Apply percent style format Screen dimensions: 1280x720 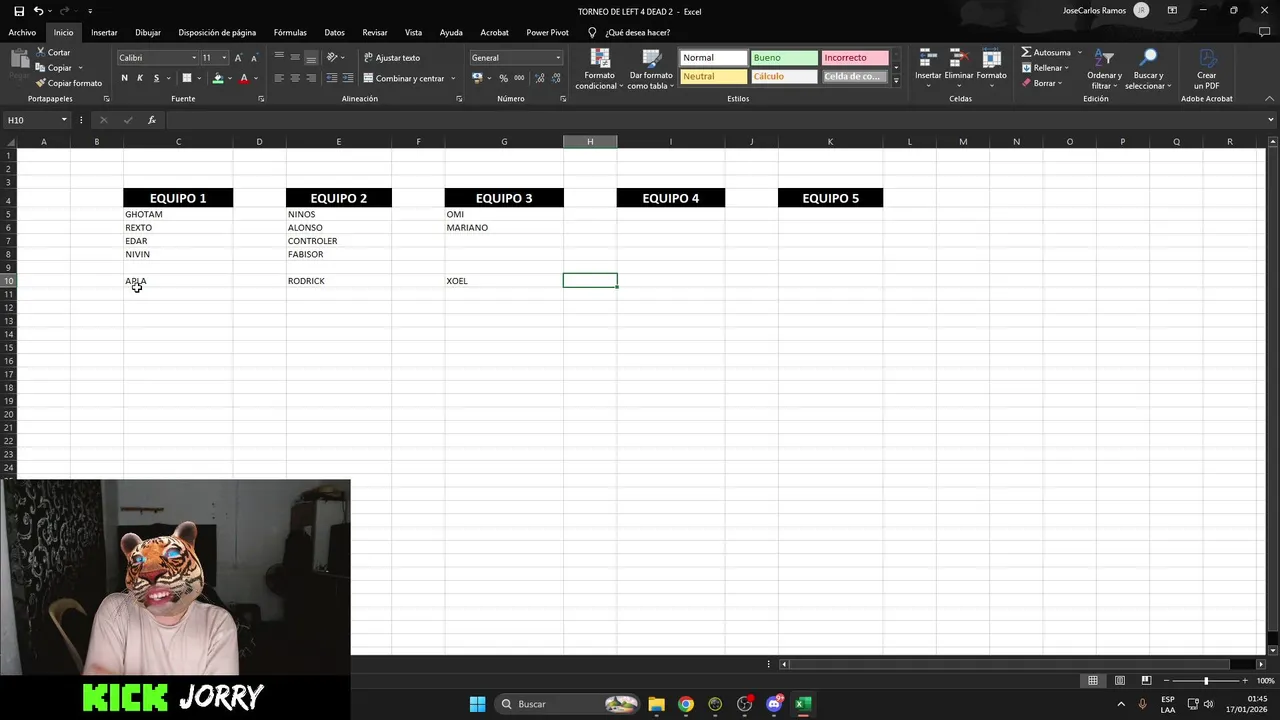[x=503, y=78]
